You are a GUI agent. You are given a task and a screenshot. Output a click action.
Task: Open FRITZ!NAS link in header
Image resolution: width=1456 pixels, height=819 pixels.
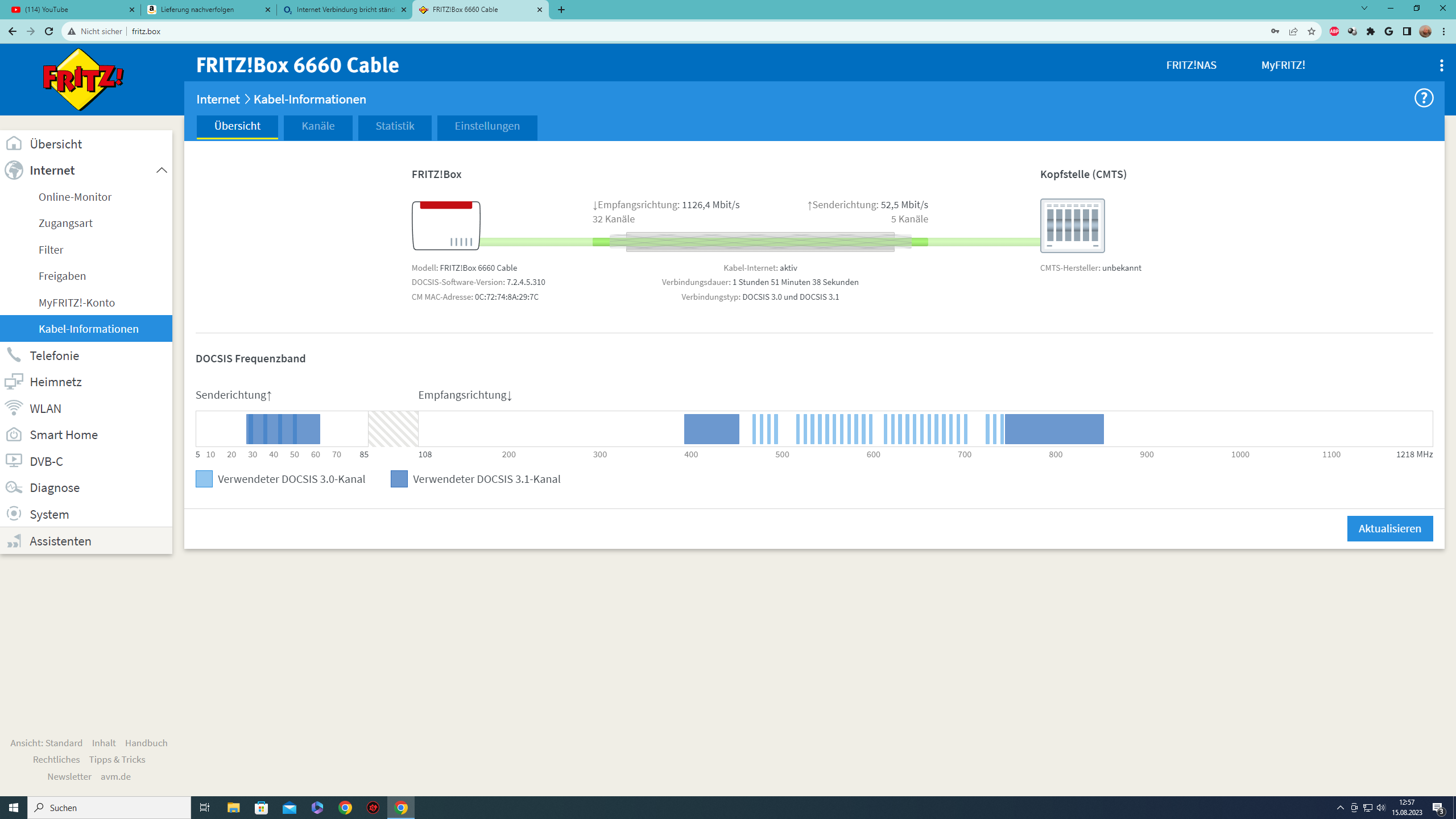(x=1191, y=65)
